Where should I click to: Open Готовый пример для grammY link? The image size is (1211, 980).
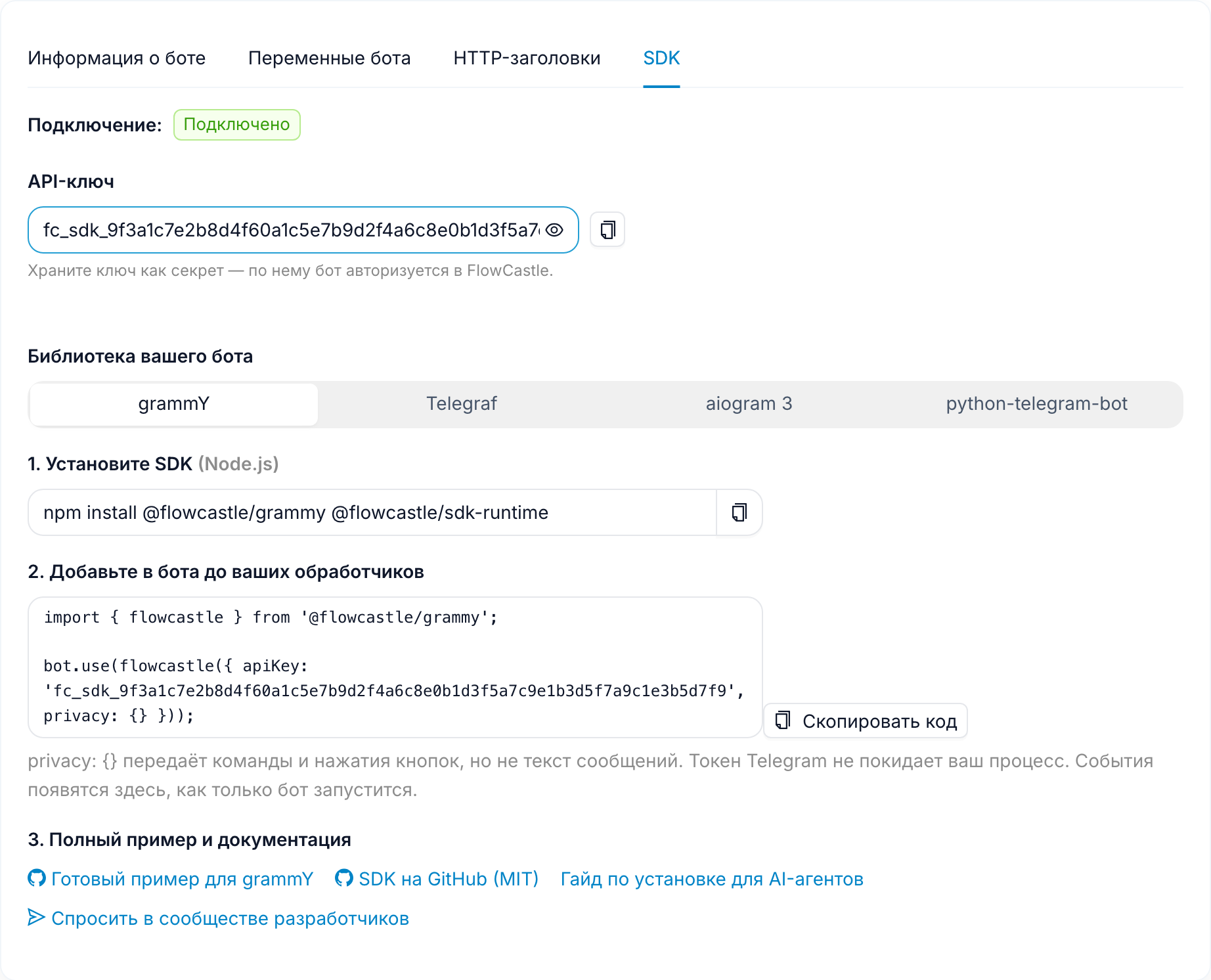(182, 879)
